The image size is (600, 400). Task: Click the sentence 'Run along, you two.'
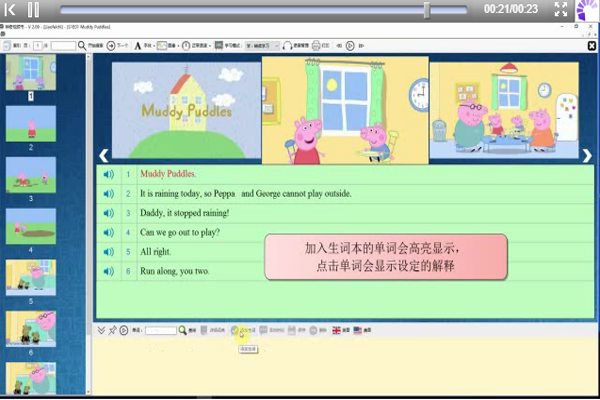coord(174,271)
